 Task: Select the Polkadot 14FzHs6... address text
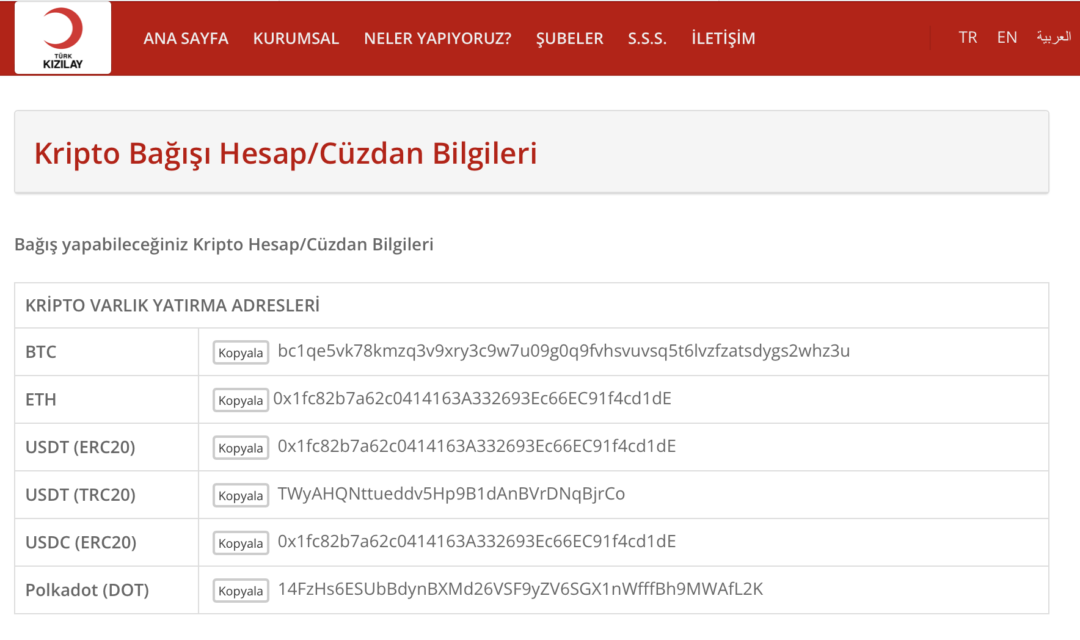[520, 589]
